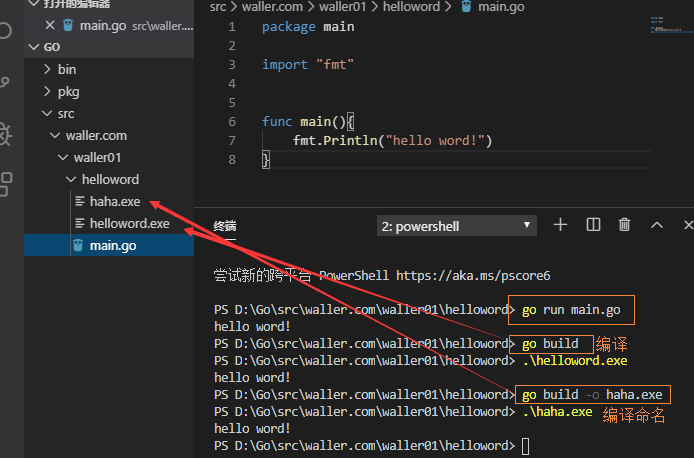Click the fmt.Println("hello word!") statement
The width and height of the screenshot is (694, 458).
(x=392, y=141)
